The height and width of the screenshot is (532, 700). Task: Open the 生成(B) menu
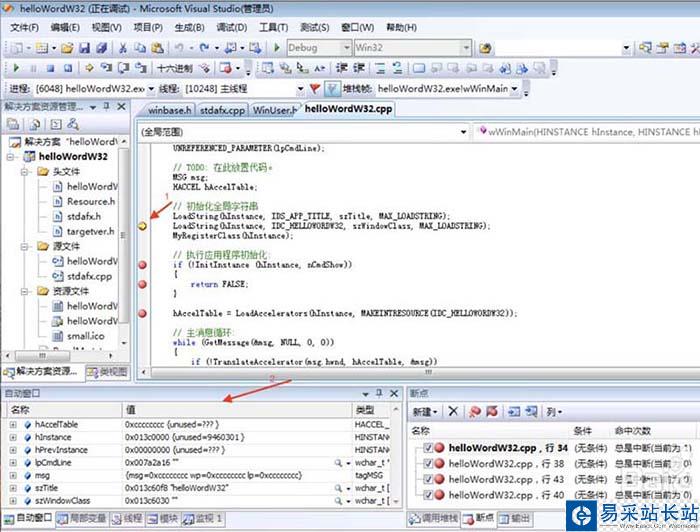click(189, 28)
